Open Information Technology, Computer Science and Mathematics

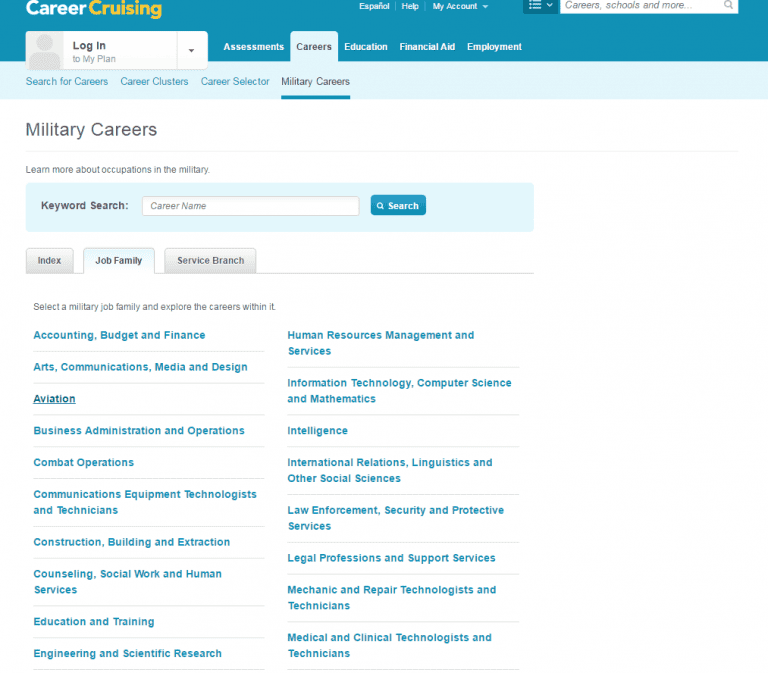399,391
